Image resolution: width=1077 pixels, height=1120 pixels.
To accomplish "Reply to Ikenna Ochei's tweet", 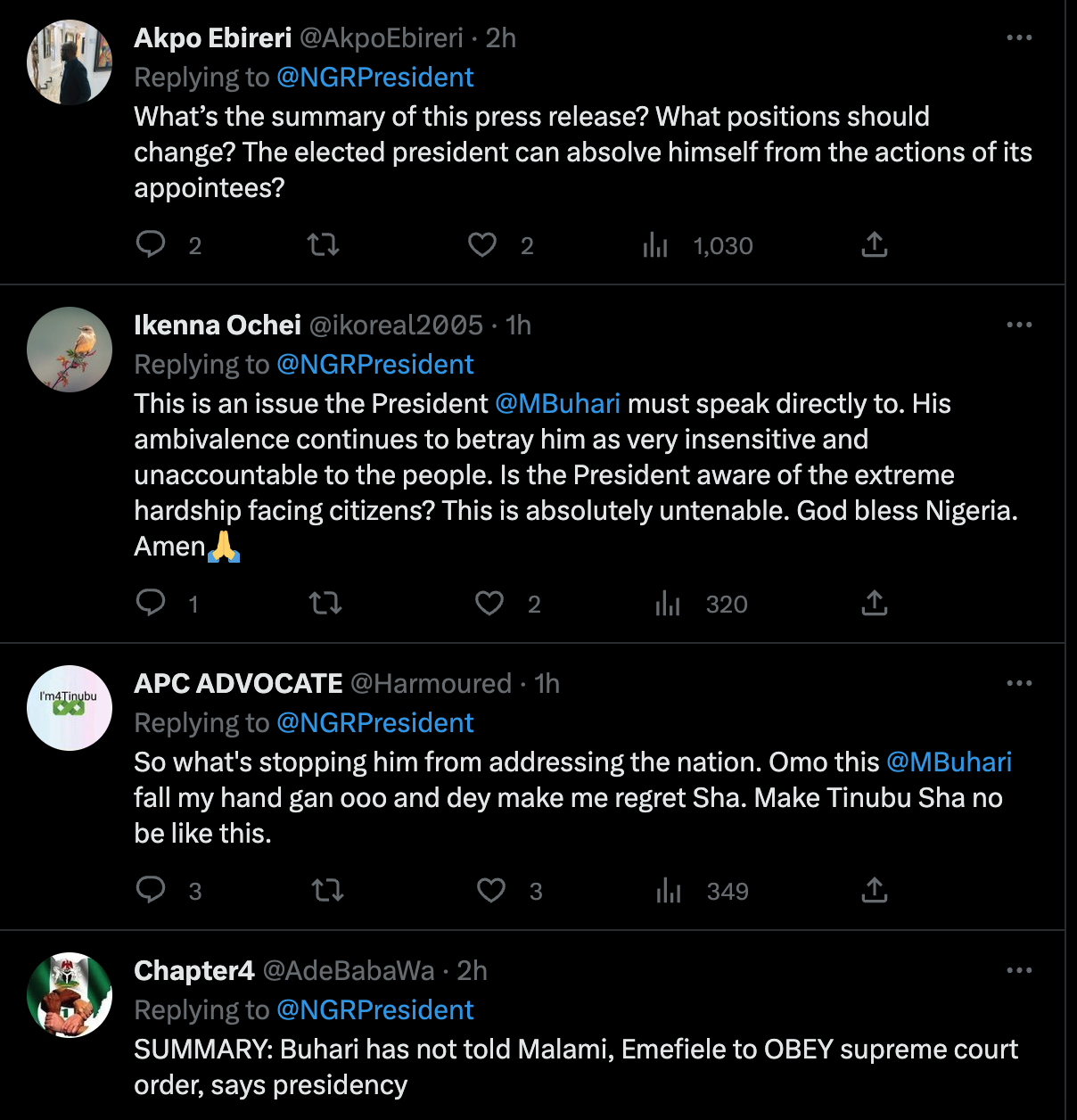I will tap(151, 603).
